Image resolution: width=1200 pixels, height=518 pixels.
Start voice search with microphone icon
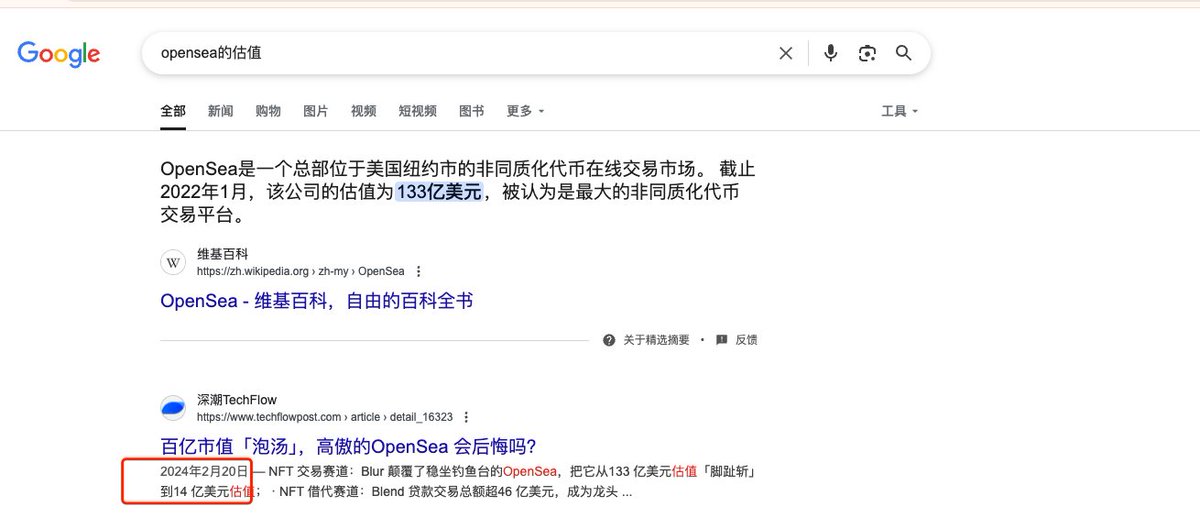830,53
